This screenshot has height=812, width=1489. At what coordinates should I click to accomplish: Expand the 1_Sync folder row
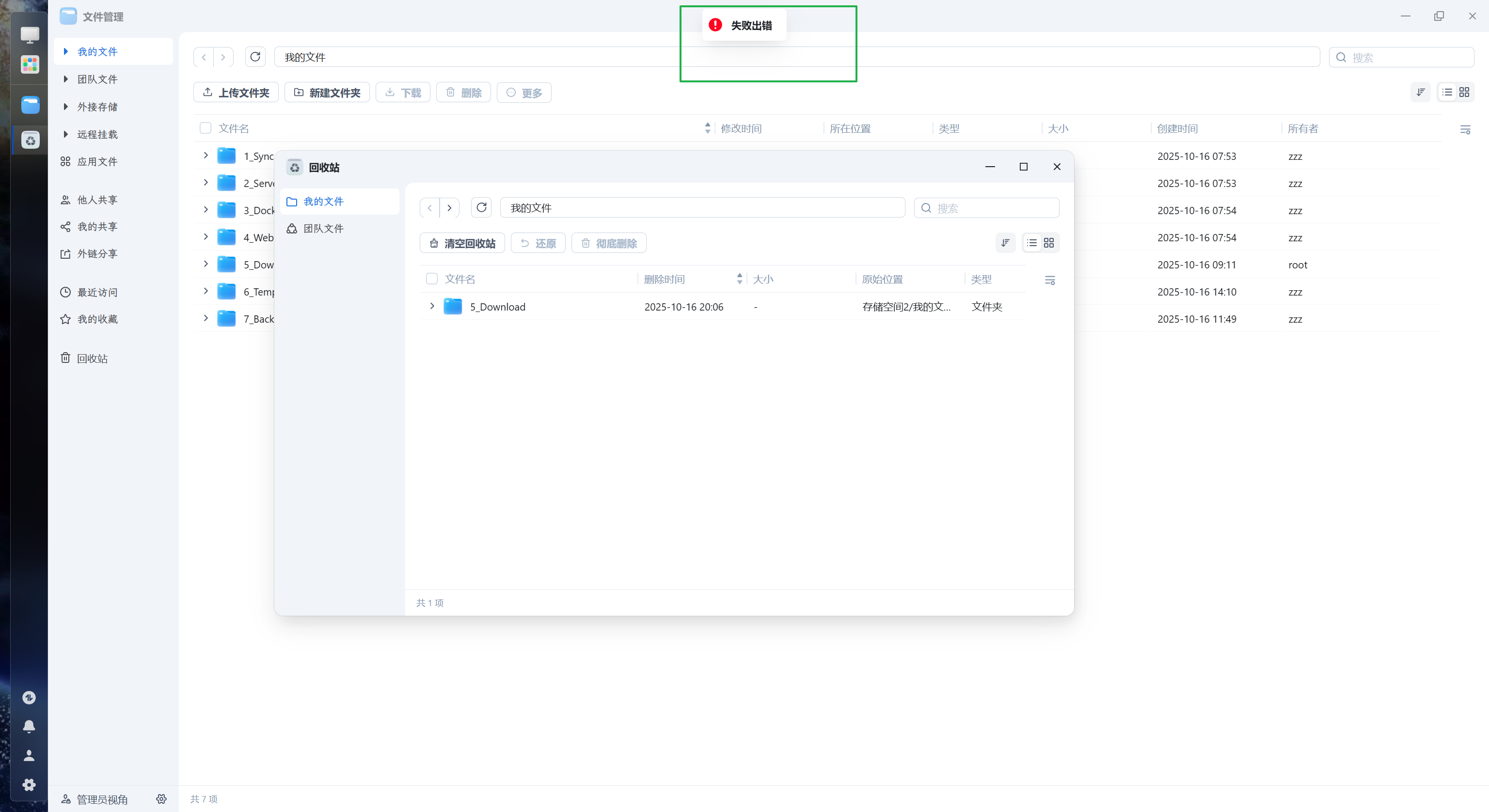click(205, 156)
